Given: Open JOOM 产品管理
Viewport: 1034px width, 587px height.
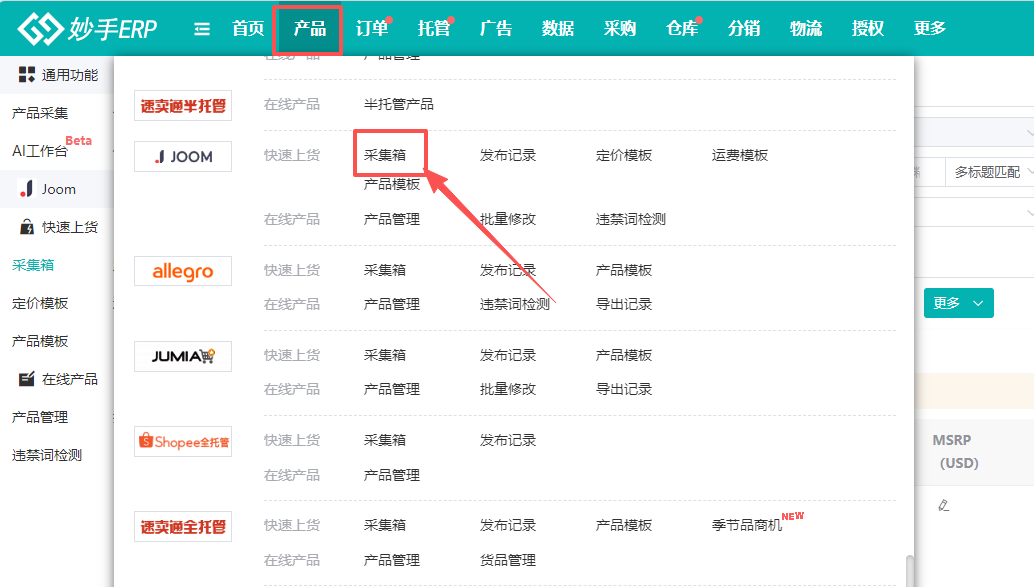Looking at the screenshot, I should pos(392,220).
